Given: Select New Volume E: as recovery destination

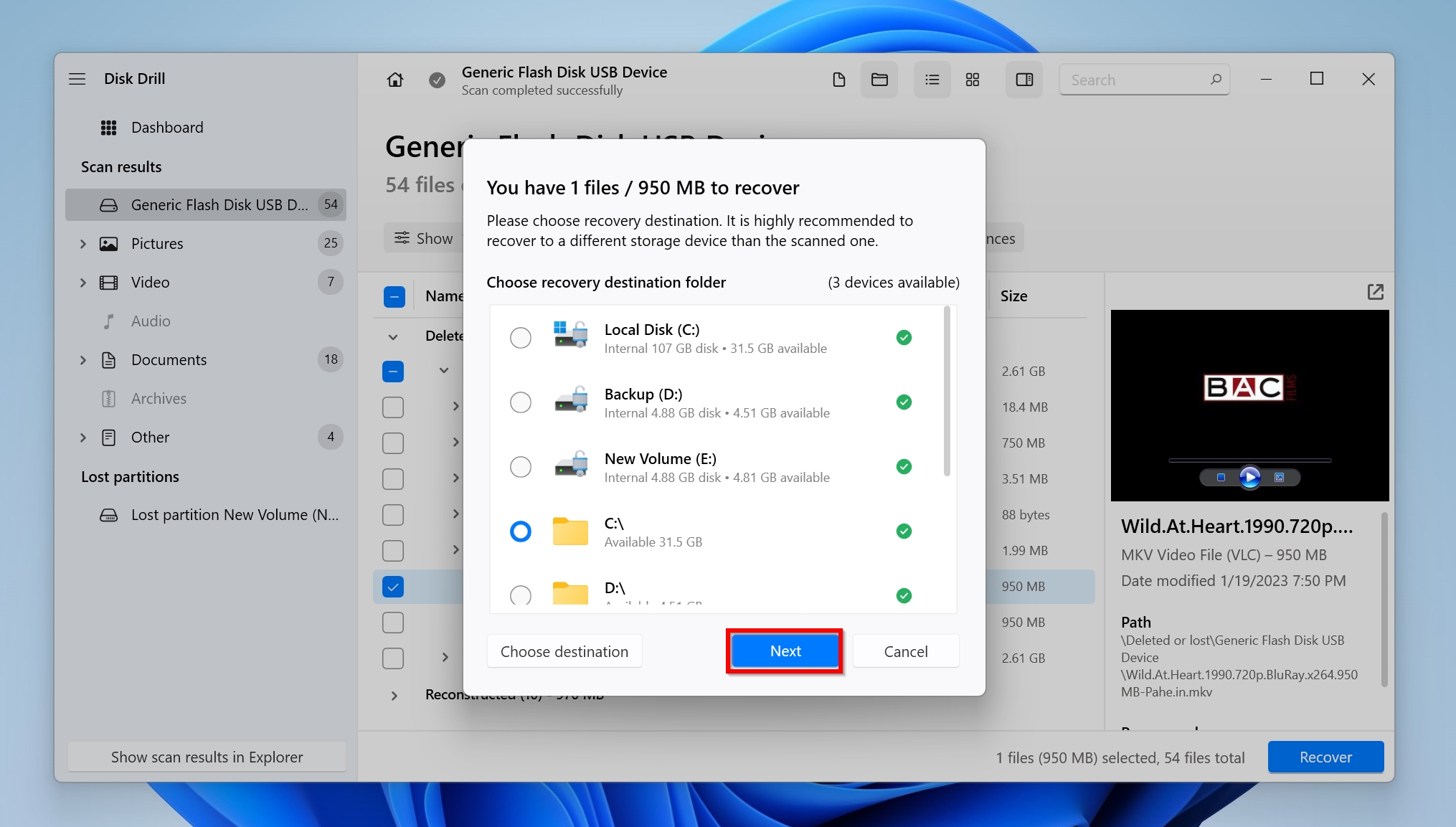Looking at the screenshot, I should [521, 466].
